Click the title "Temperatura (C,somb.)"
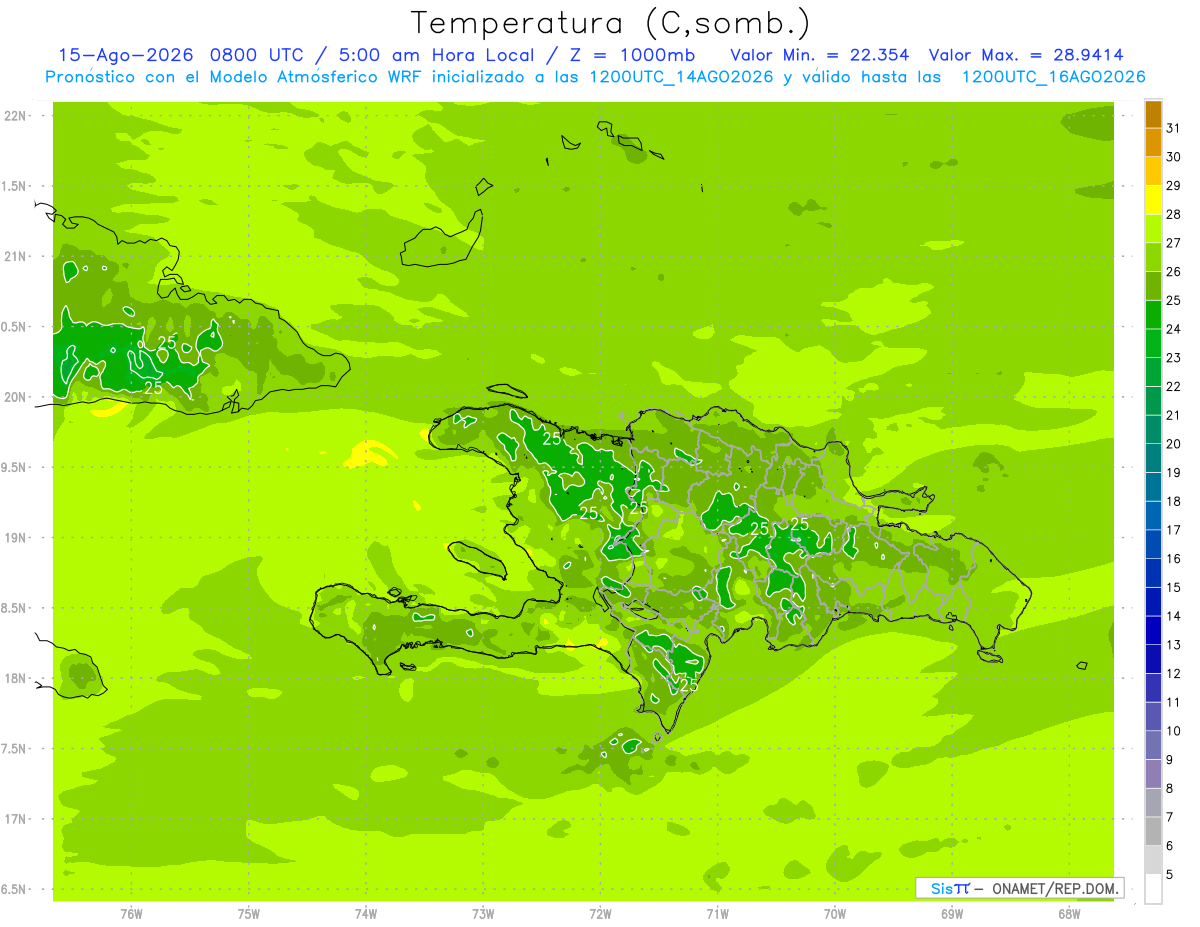This screenshot has height=927, width=1200. 611,22
